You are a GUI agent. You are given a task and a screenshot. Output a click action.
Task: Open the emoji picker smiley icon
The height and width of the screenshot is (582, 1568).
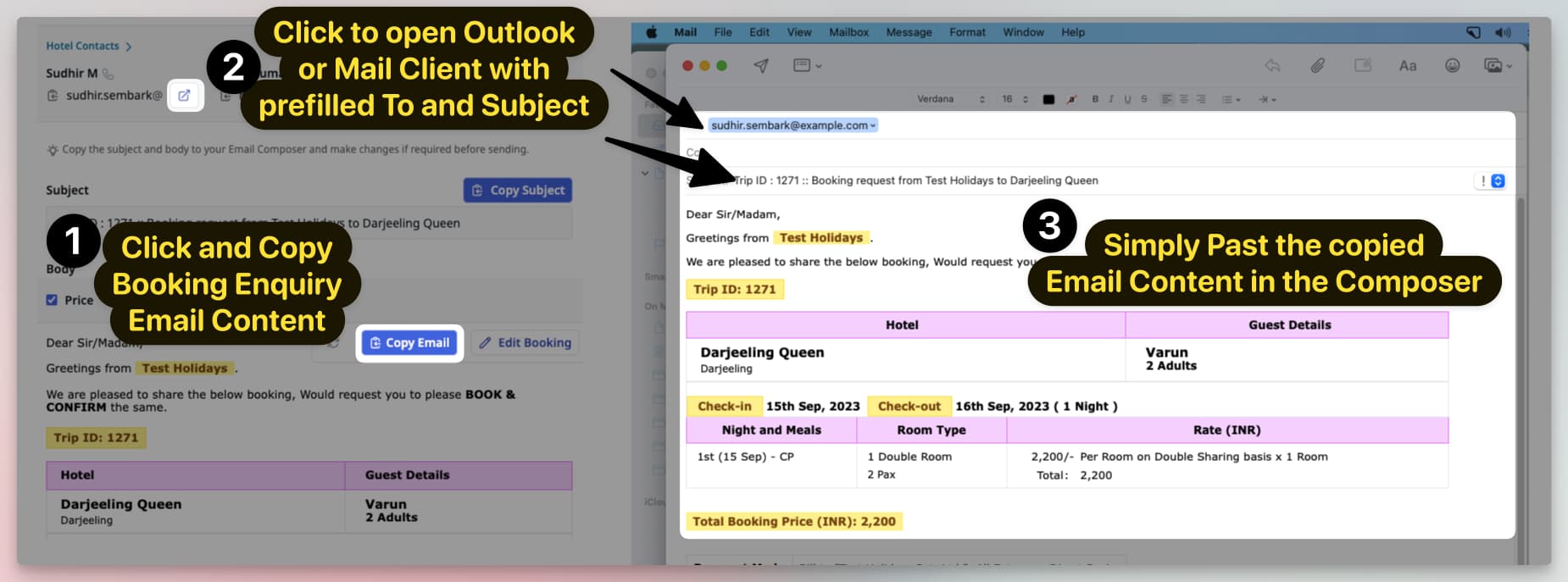tap(1452, 66)
